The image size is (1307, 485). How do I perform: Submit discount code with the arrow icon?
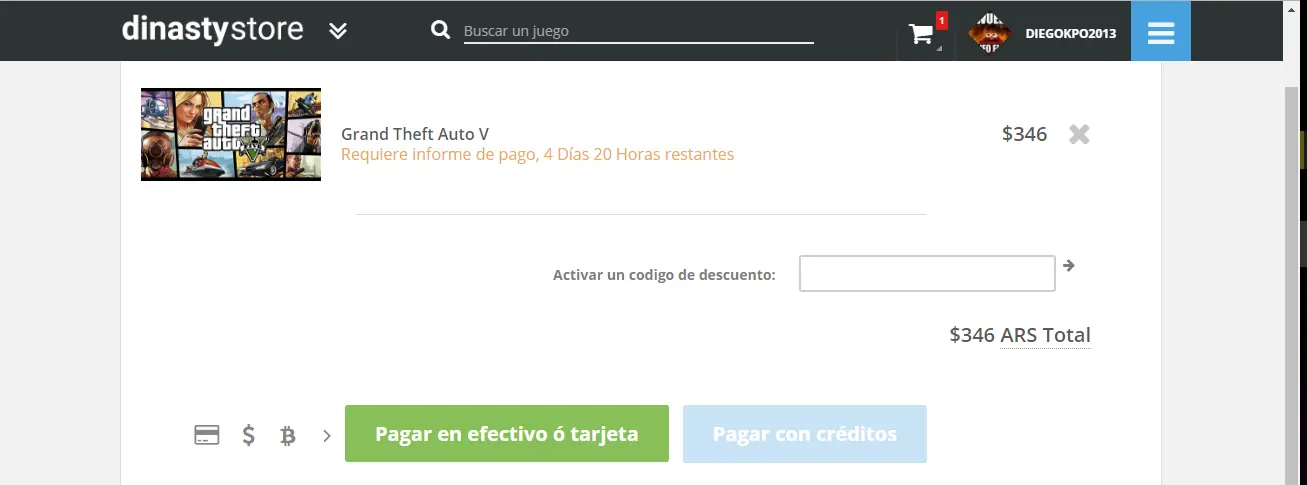(1069, 265)
